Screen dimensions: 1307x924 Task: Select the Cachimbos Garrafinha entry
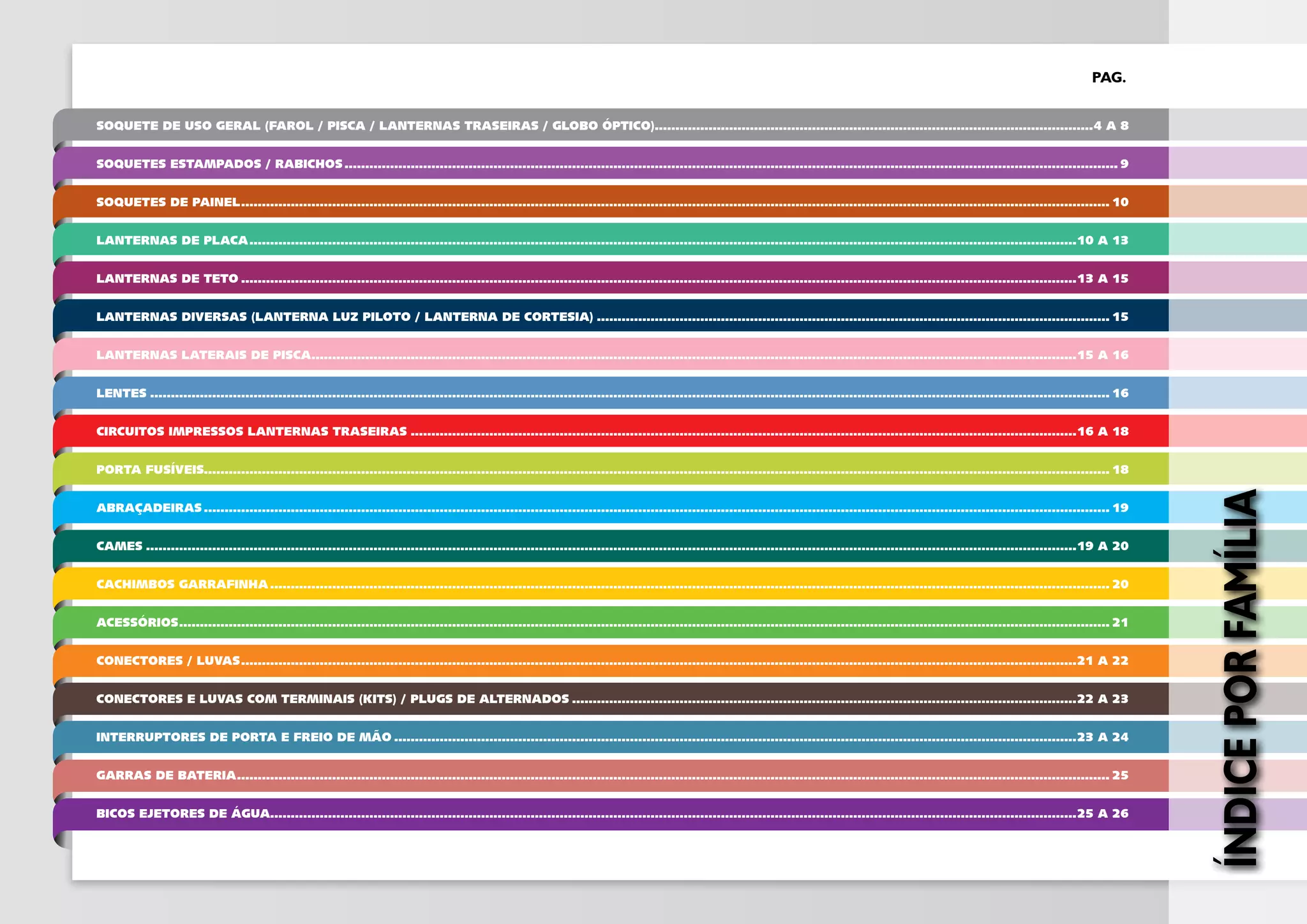click(182, 585)
